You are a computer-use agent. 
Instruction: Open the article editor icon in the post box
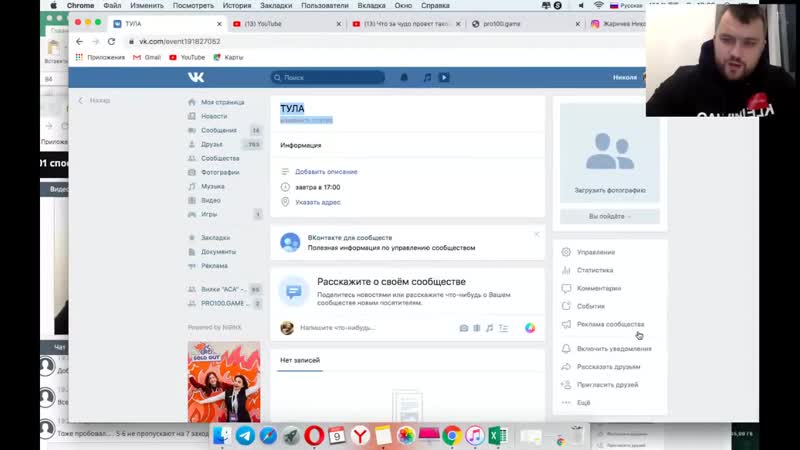pyautogui.click(x=504, y=328)
